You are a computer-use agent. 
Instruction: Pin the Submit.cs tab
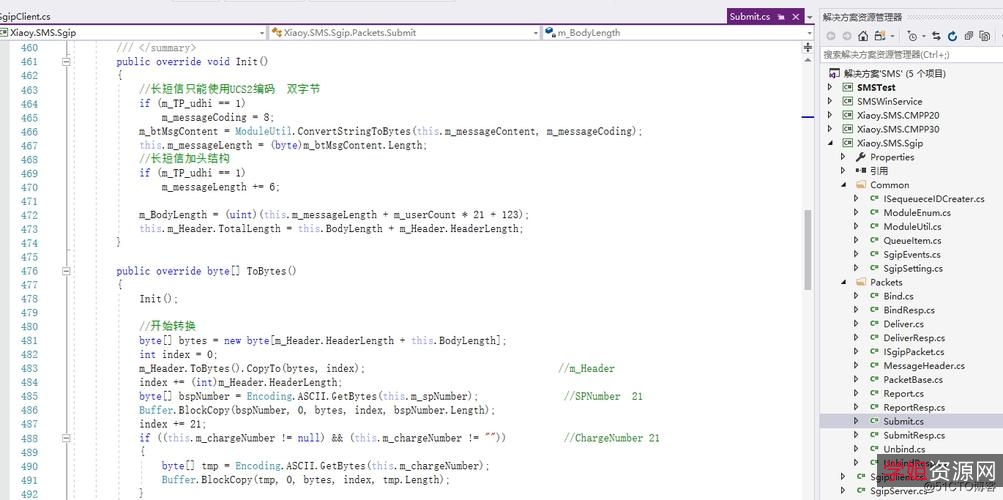pos(782,17)
